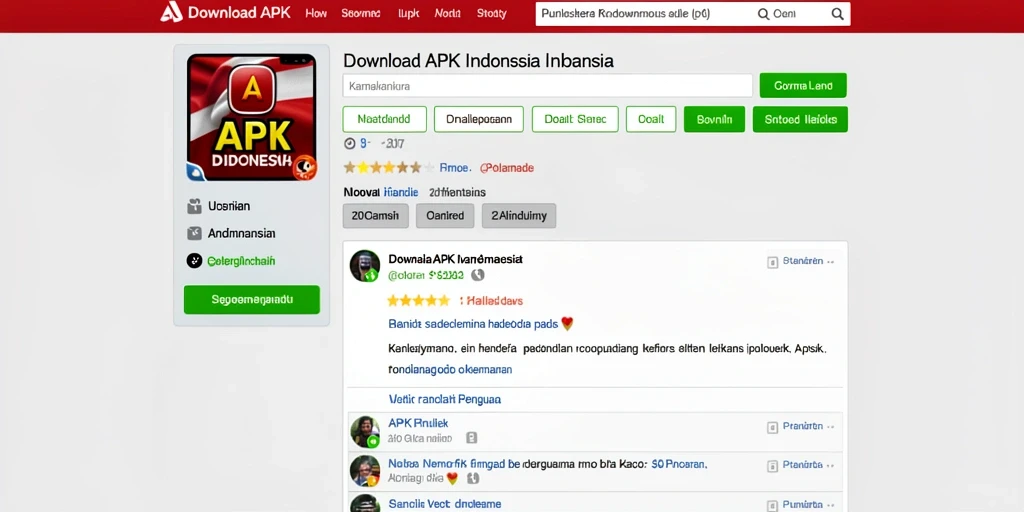This screenshot has width=1024, height=512.
Task: Click the Doalt Sterec button
Action: [x=575, y=120]
